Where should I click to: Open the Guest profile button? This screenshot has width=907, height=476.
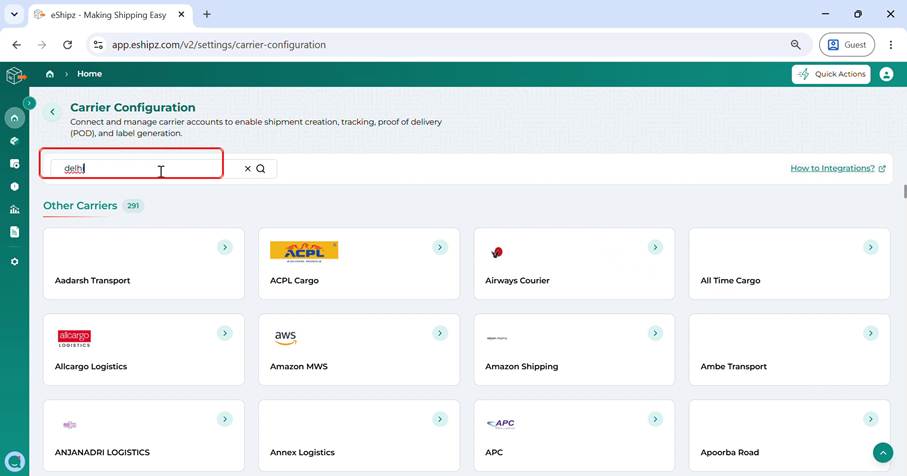847,45
